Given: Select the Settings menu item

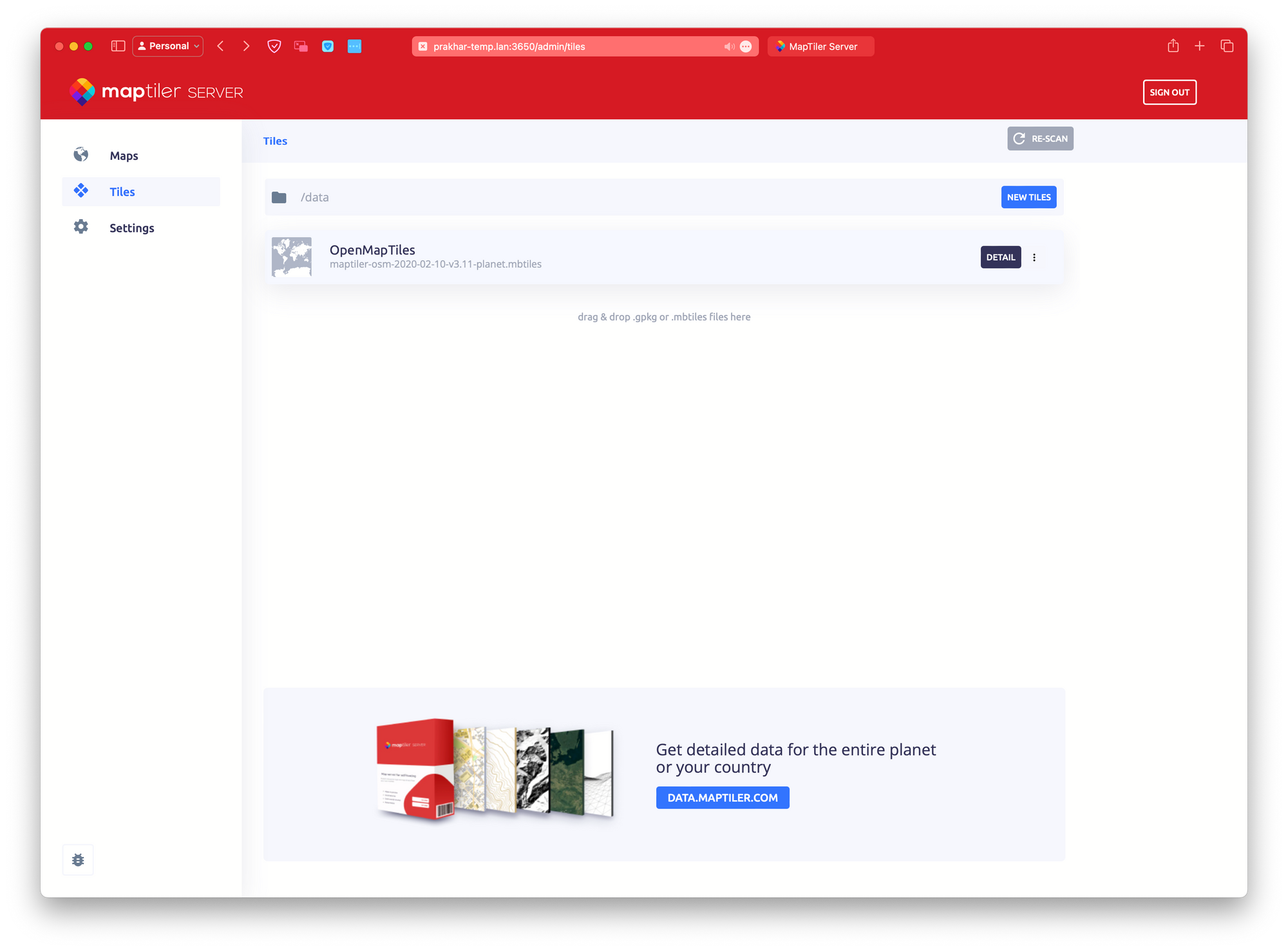Looking at the screenshot, I should click(x=141, y=227).
